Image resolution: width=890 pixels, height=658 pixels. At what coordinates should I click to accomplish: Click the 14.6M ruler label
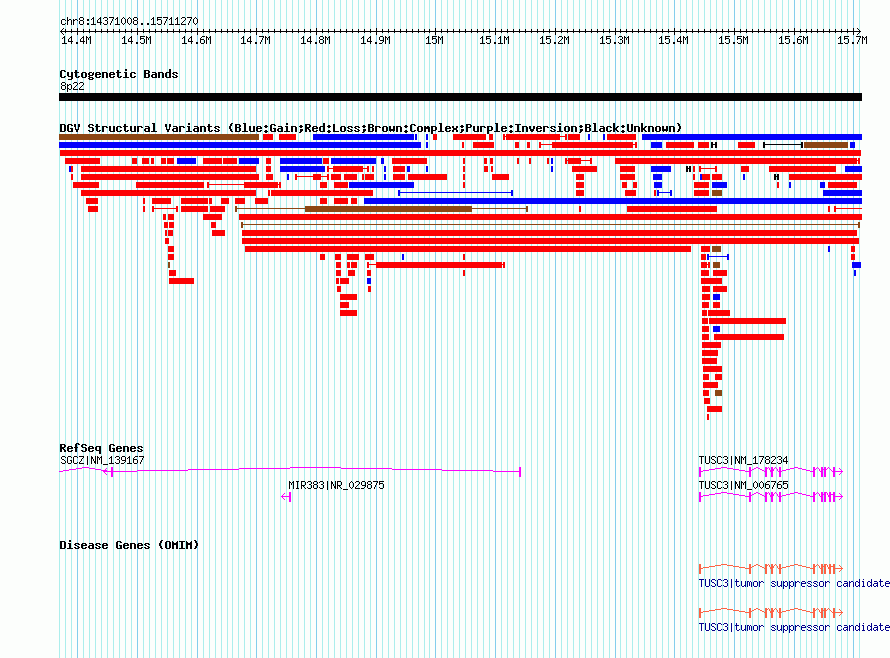(x=196, y=40)
